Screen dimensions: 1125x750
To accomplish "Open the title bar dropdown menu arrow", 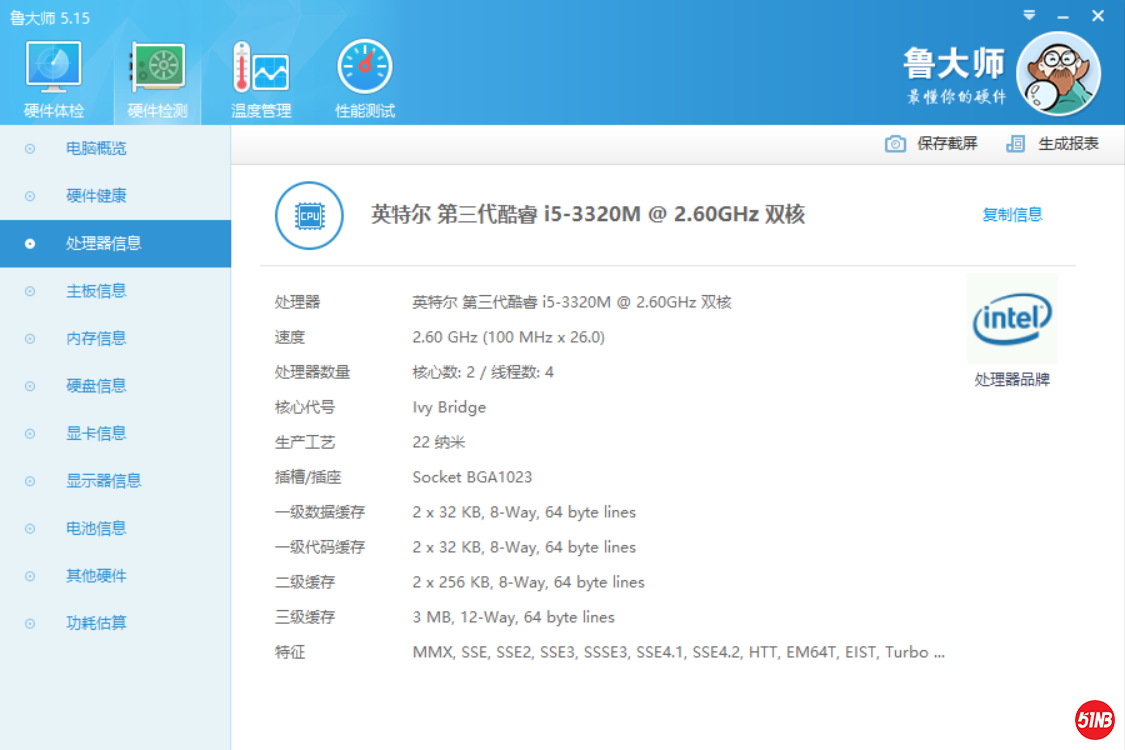I will click(x=1029, y=15).
